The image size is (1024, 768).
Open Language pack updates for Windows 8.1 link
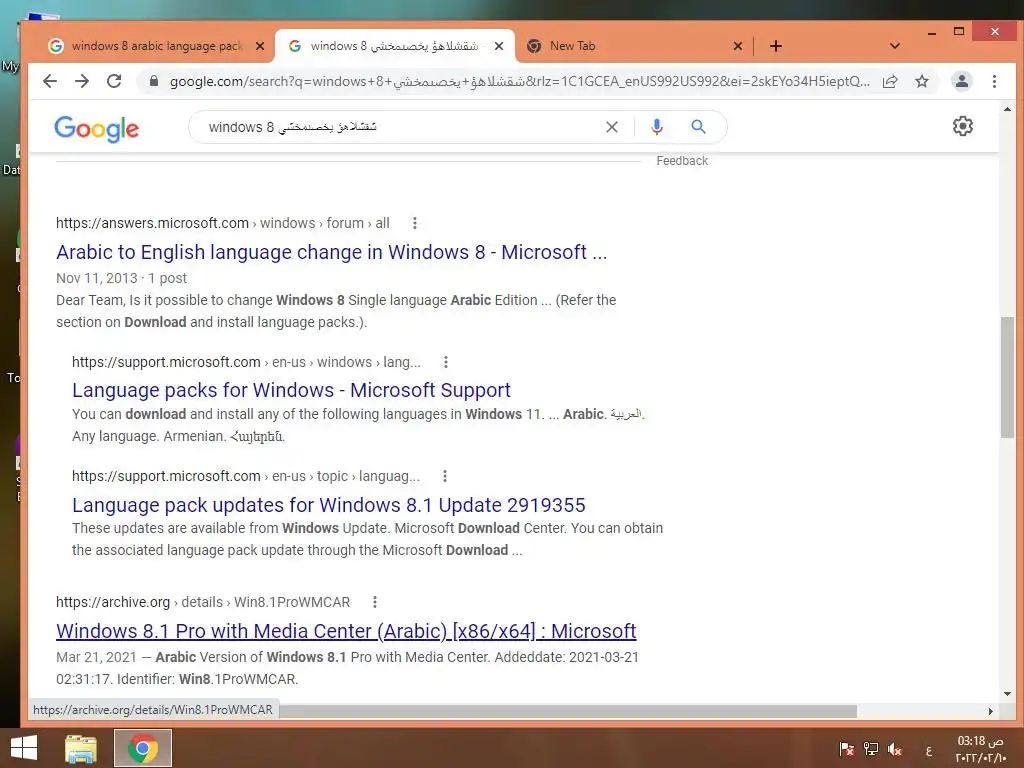(x=328, y=505)
